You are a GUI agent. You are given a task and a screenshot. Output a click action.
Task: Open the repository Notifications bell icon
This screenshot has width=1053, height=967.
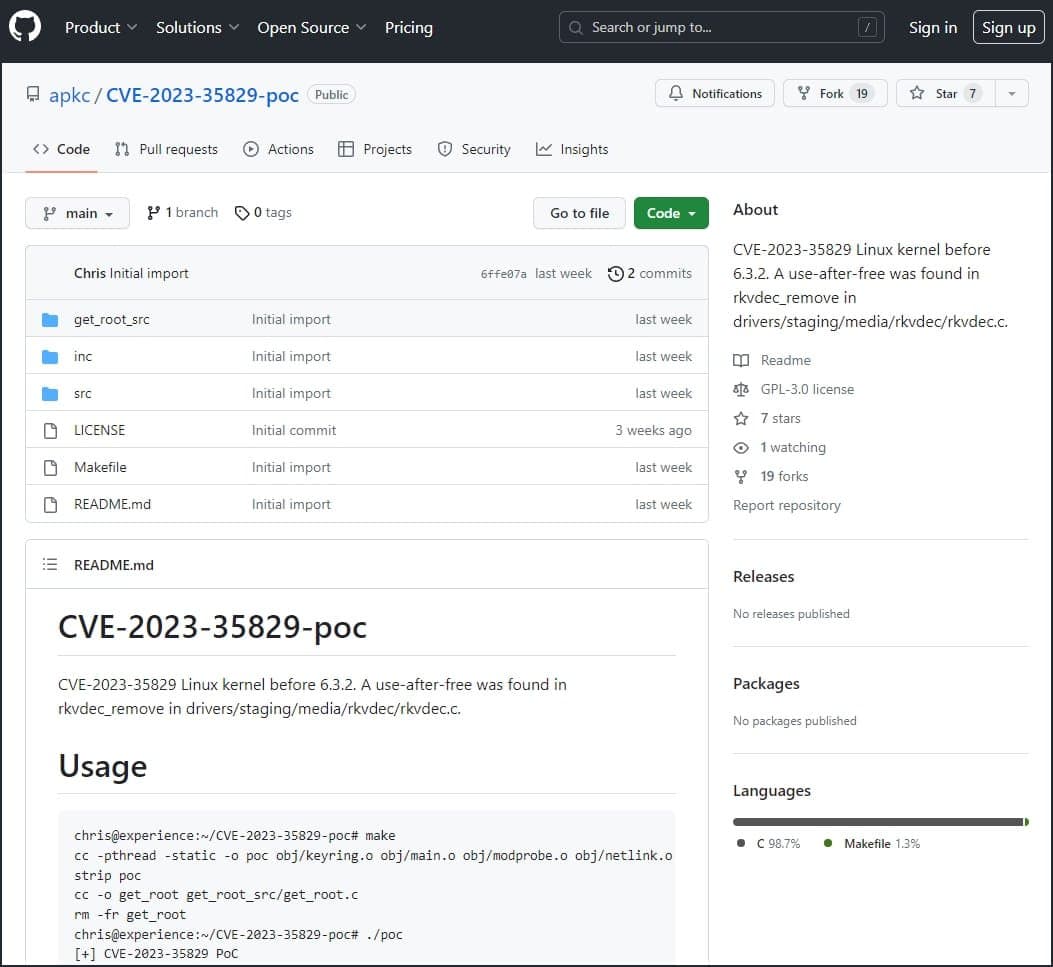(678, 93)
